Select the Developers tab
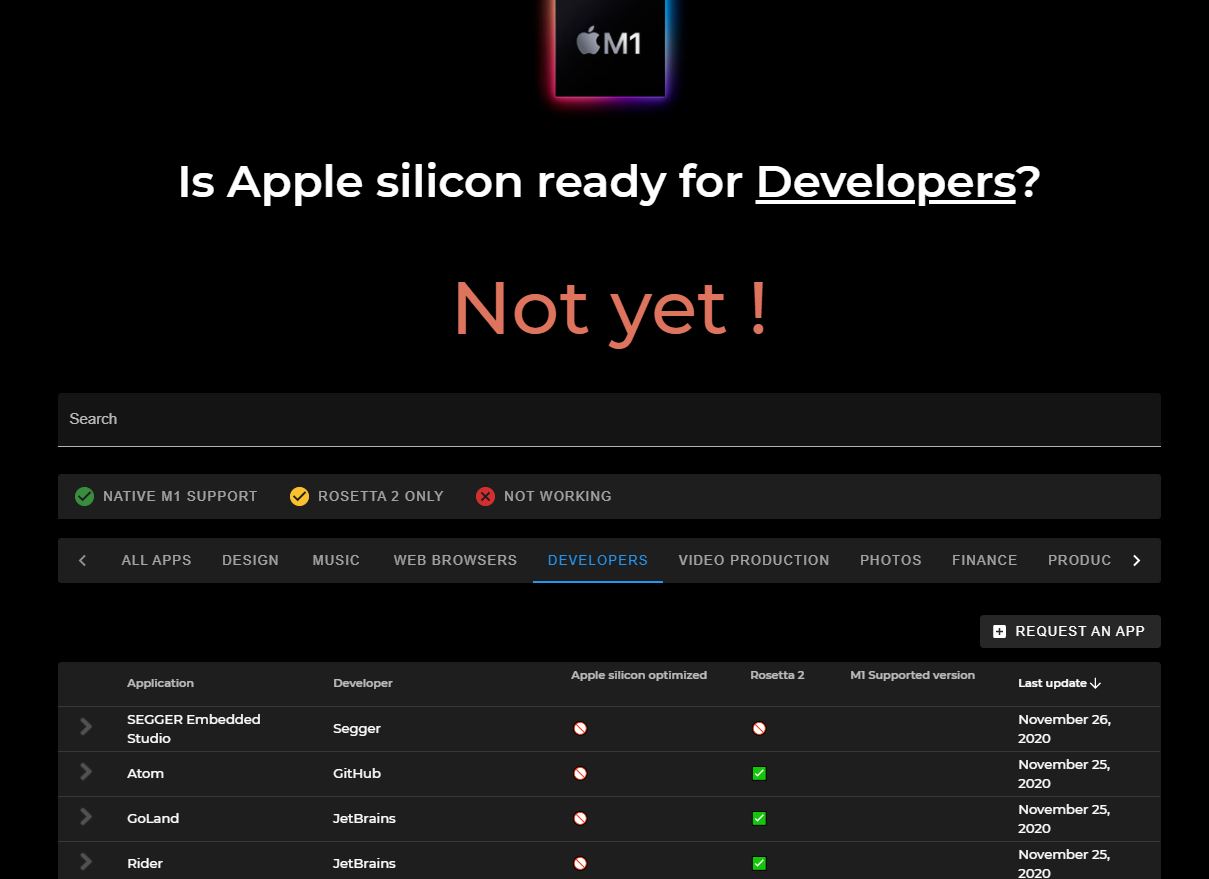The height and width of the screenshot is (879, 1209). (598, 560)
